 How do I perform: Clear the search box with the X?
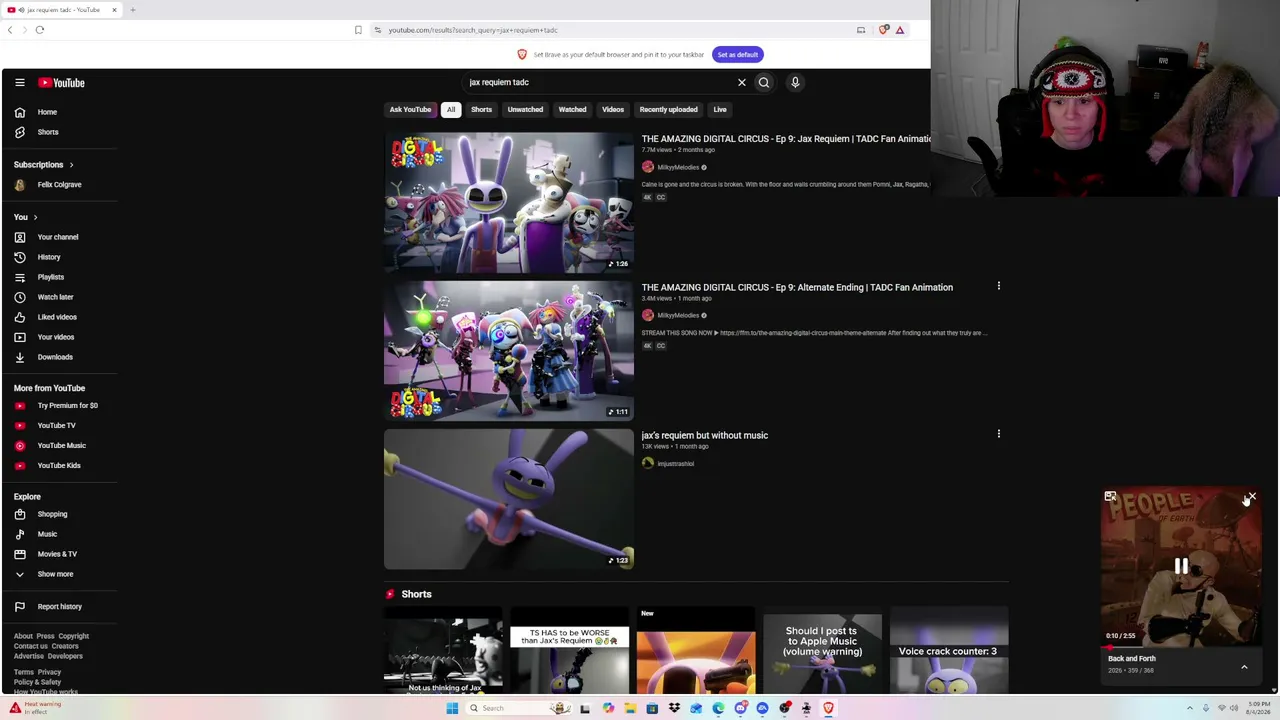[742, 82]
